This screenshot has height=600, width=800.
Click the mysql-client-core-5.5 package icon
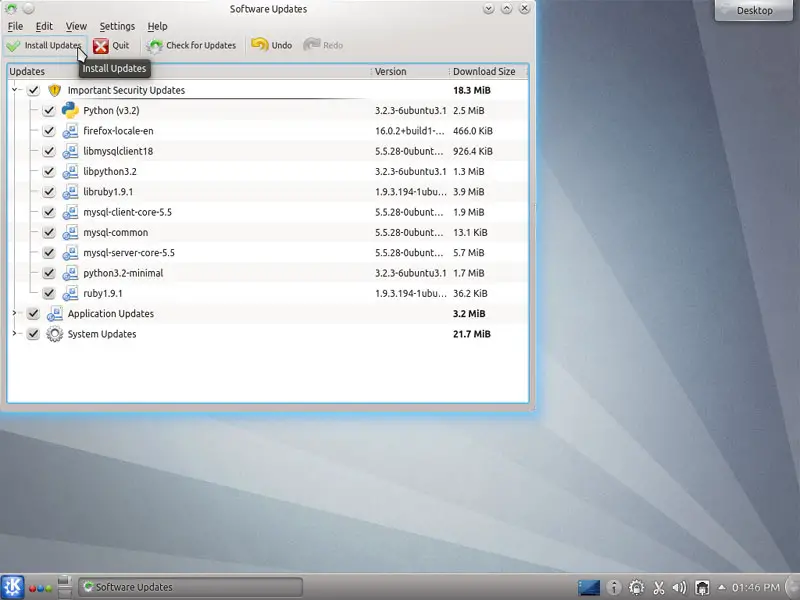coord(70,212)
